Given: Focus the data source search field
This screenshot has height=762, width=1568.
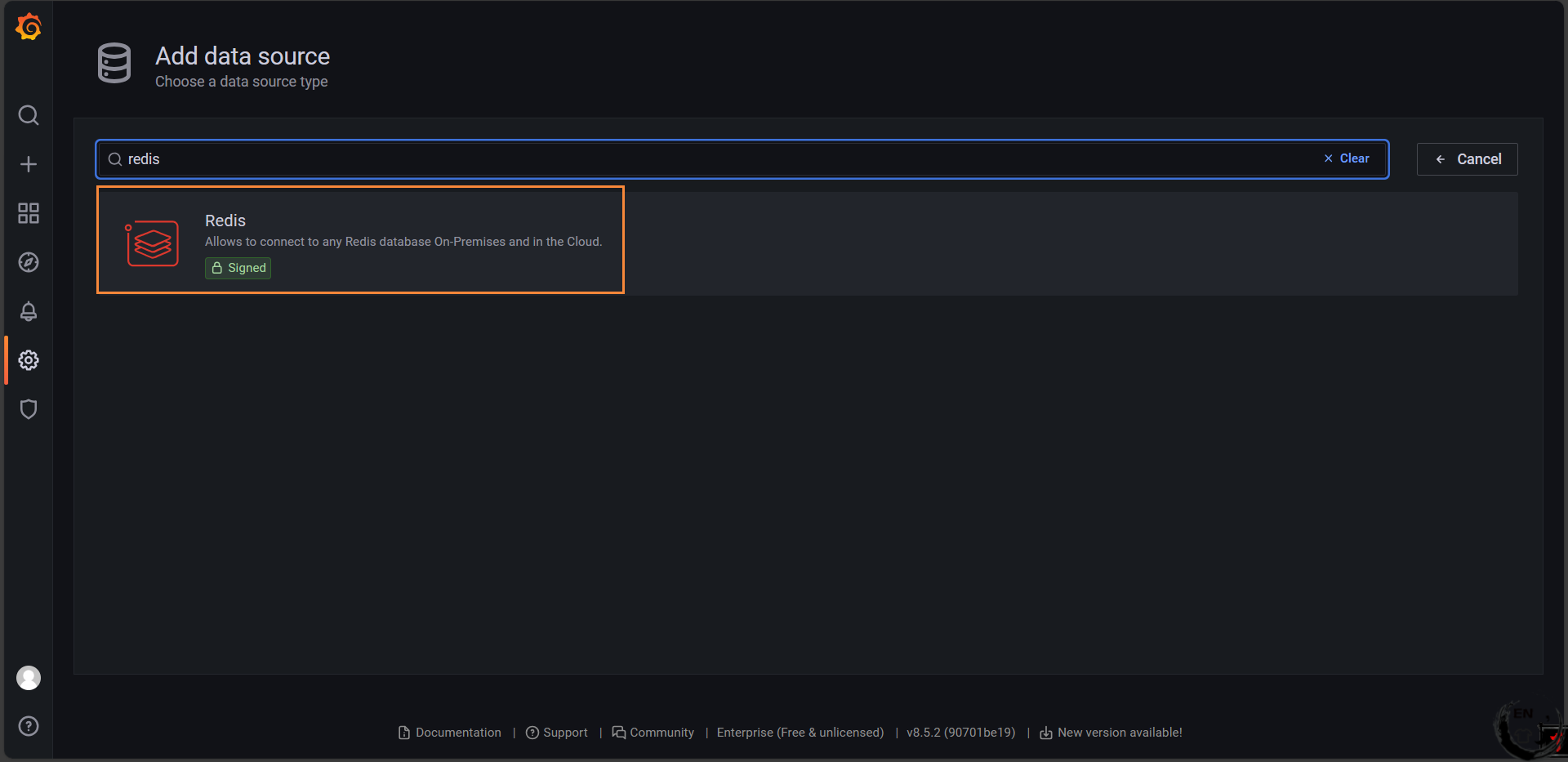Looking at the screenshot, I should (742, 159).
